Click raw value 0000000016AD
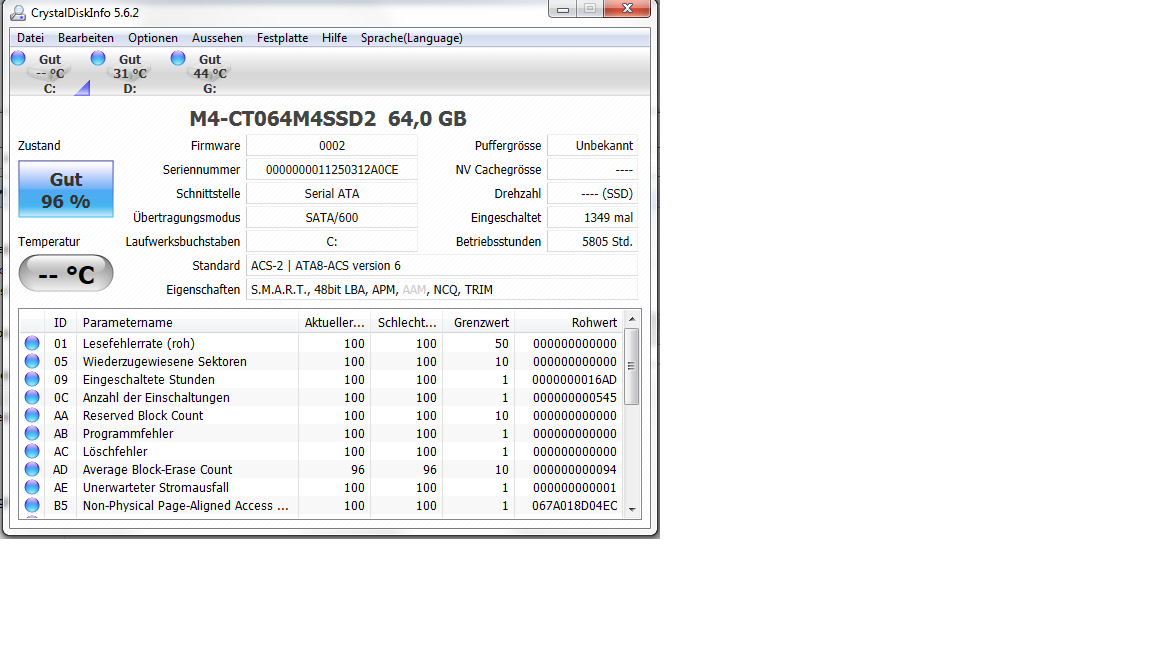The width and height of the screenshot is (1152, 648). click(575, 379)
